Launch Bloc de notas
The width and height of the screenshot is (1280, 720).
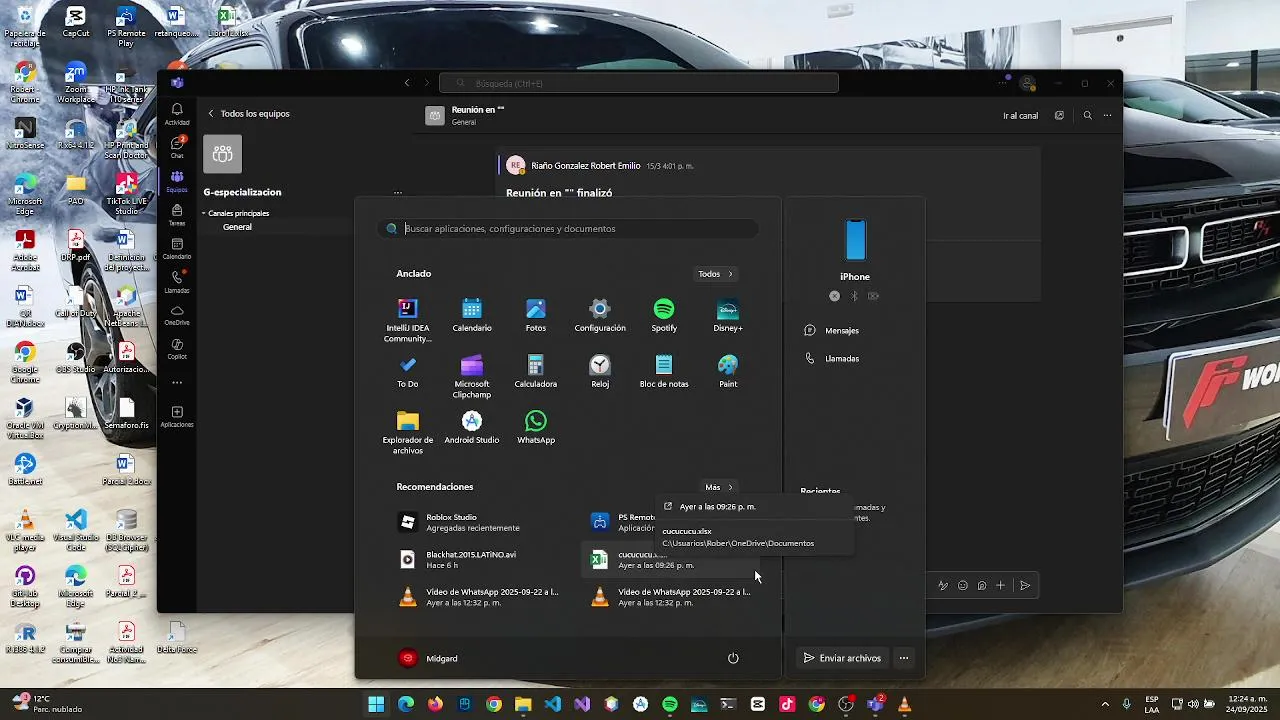point(664,371)
